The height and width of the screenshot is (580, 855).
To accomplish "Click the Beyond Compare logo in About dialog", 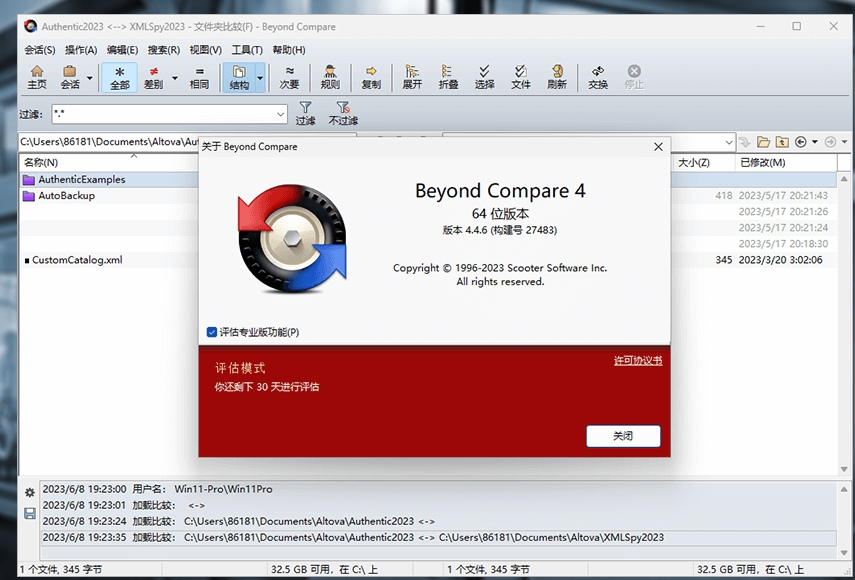I will click(x=292, y=238).
